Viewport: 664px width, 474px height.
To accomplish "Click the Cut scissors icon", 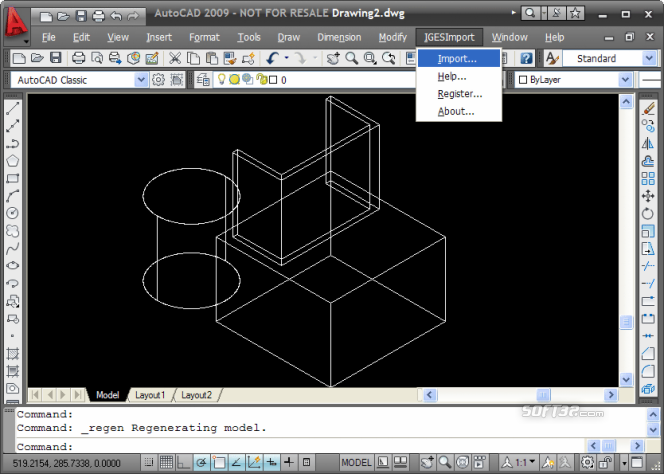I will coord(175,58).
